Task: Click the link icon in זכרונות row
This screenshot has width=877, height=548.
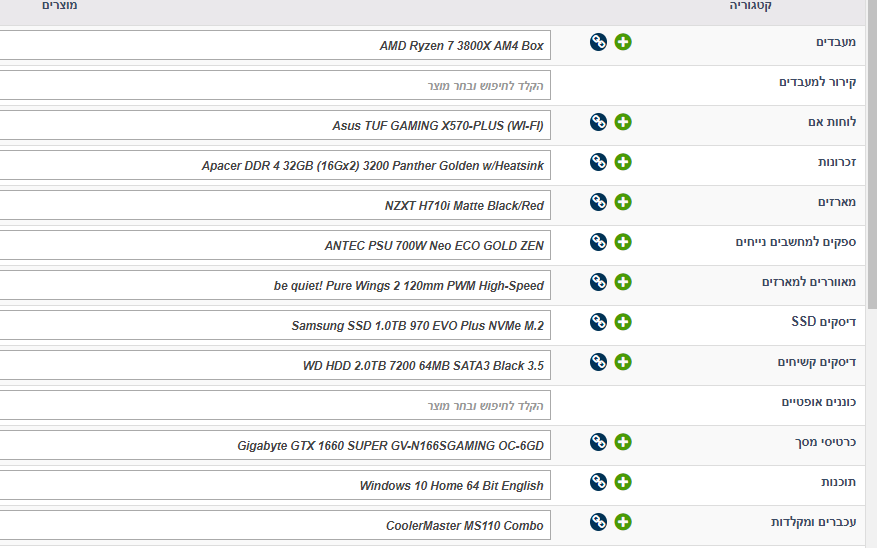Action: point(598,162)
